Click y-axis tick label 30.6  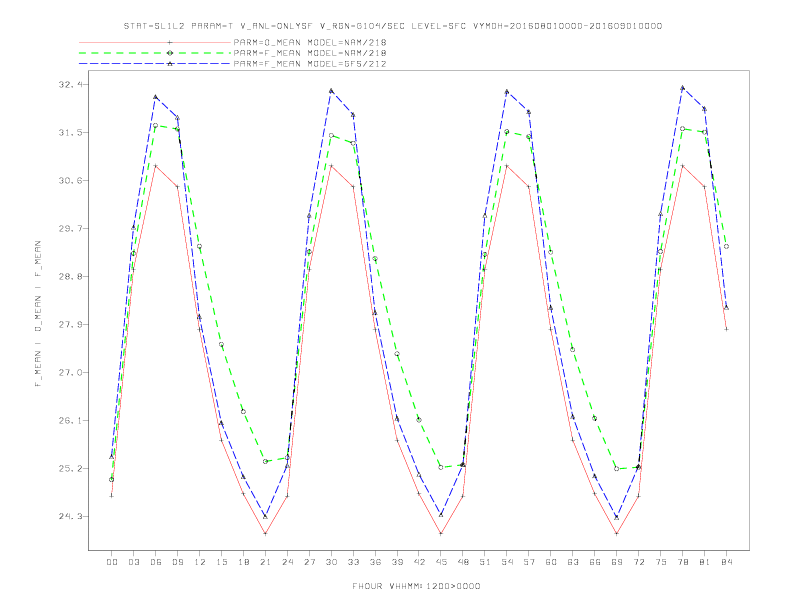(x=70, y=180)
